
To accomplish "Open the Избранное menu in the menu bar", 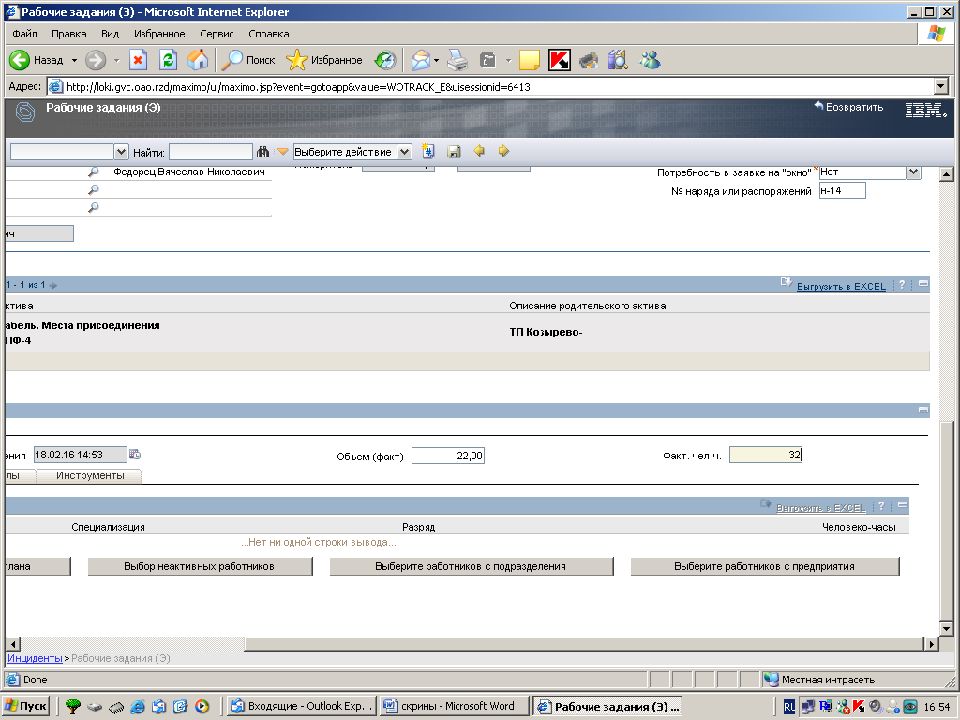I will click(x=160, y=34).
